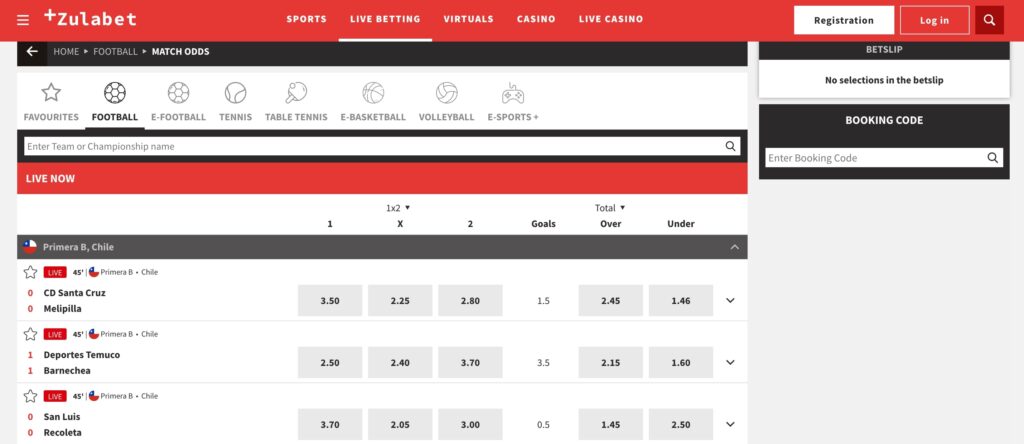Focus the team or championship search field
The width and height of the screenshot is (1024, 444).
click(x=382, y=146)
